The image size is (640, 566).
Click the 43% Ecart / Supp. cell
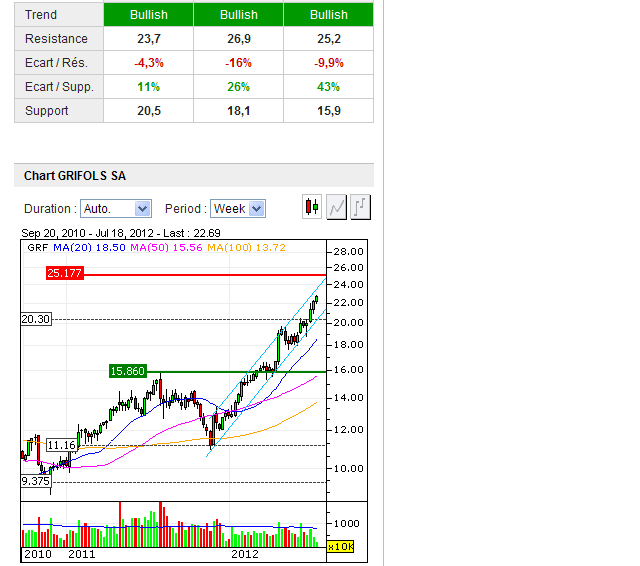click(x=329, y=87)
